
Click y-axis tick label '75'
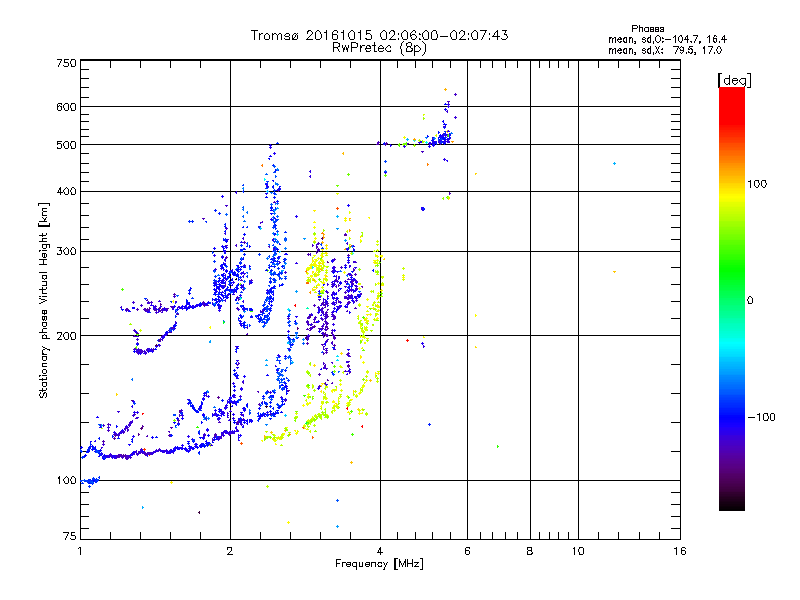70,536
